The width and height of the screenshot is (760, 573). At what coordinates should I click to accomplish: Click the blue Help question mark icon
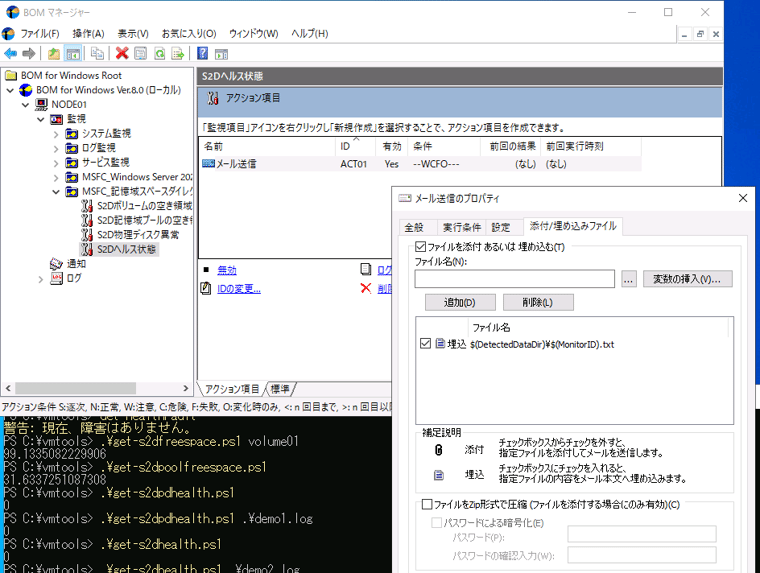pyautogui.click(x=203, y=53)
